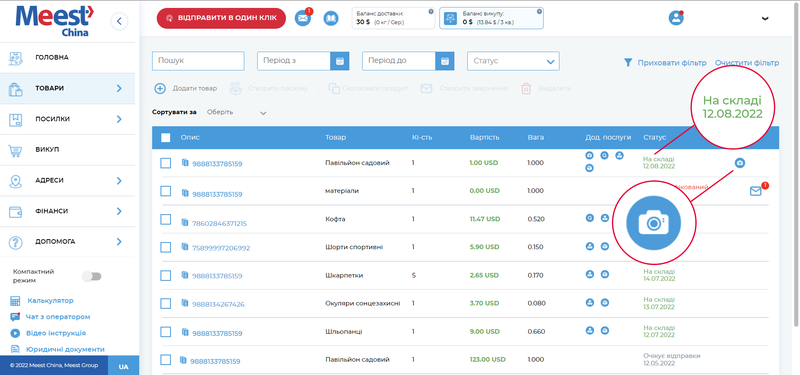Expand the Адреси sidebar chevron

coord(119,180)
